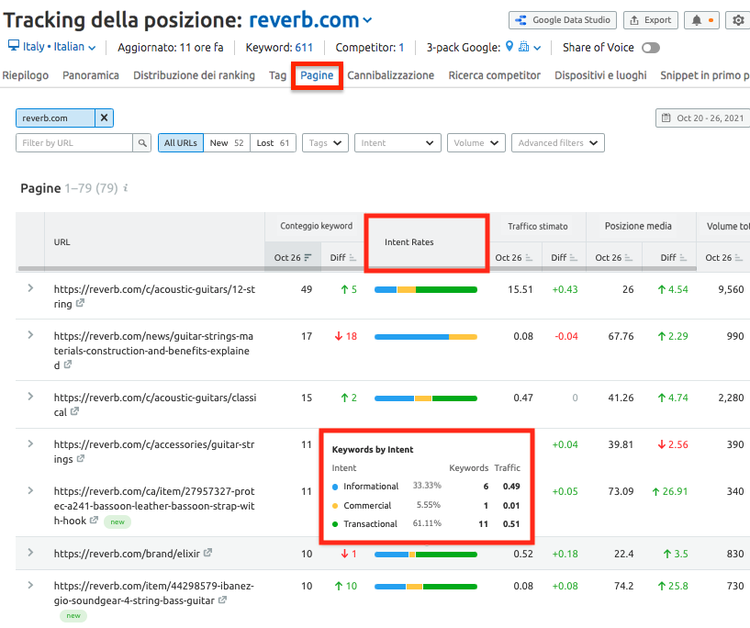Click the Filter by URL input field
The width and height of the screenshot is (750, 628).
74,143
